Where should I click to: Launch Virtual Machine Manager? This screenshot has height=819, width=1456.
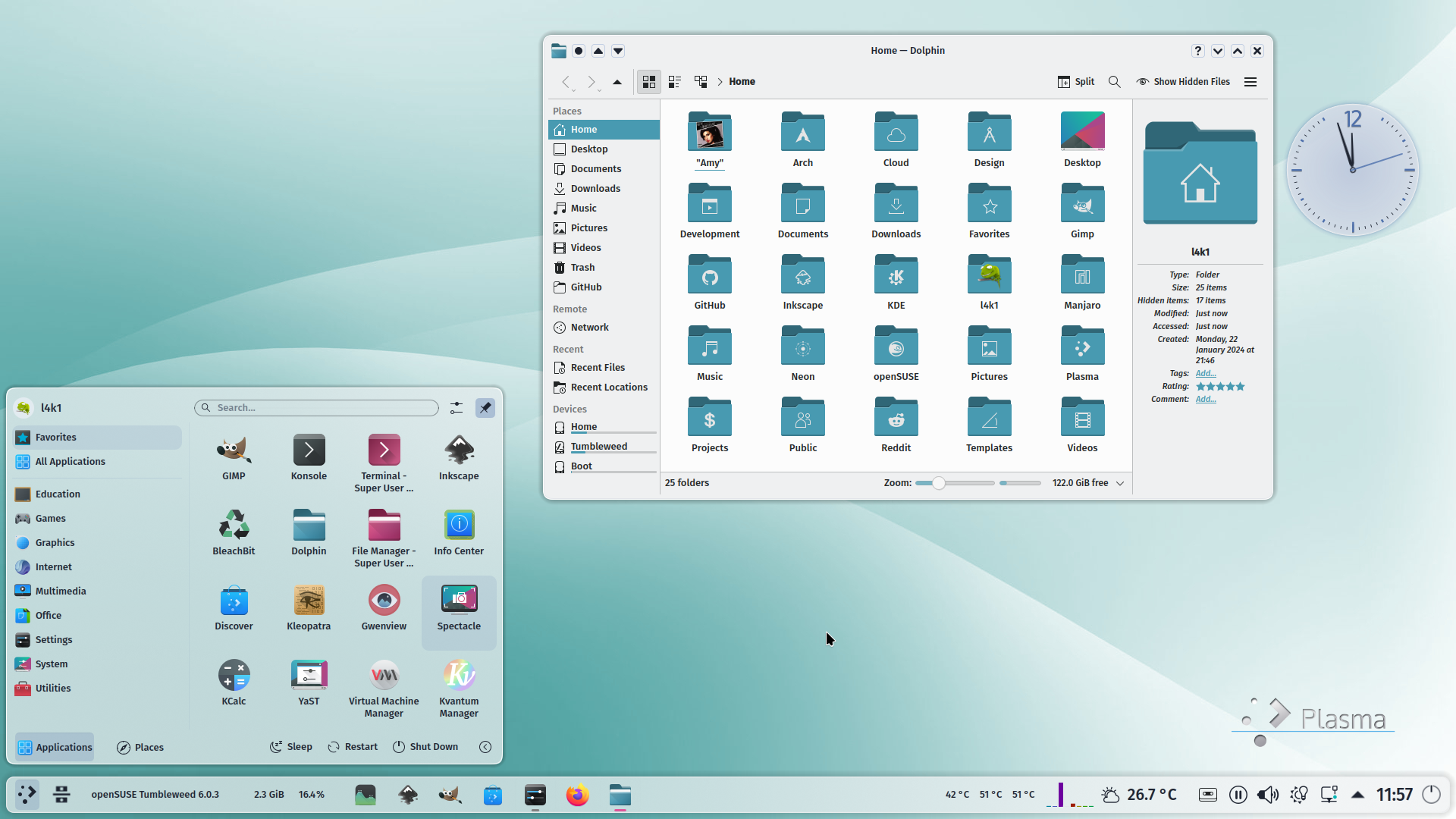coord(384,689)
